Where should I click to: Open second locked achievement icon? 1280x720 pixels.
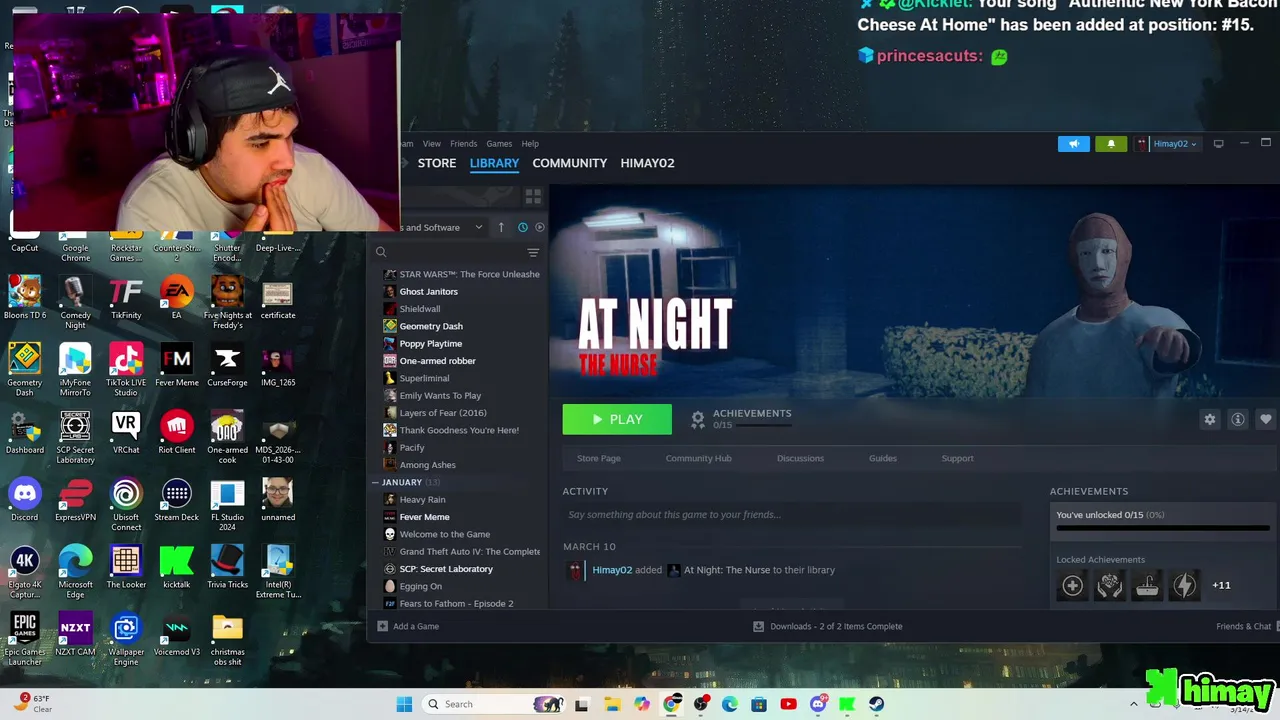(x=1109, y=586)
